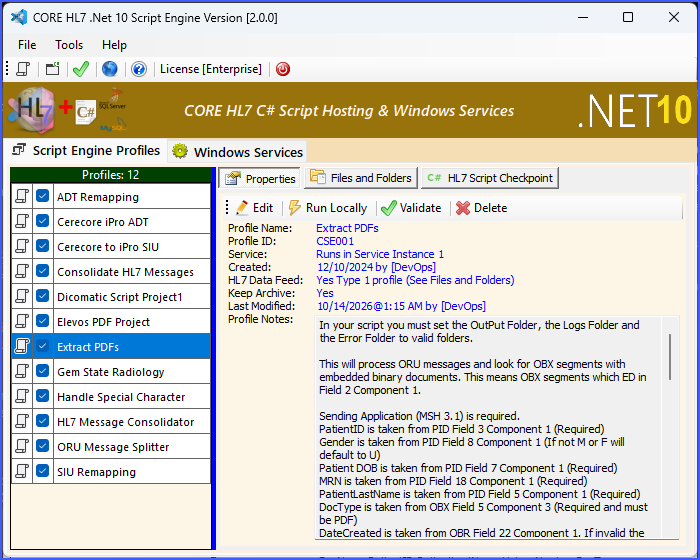Select the Elevos PDF Project profile name
The height and width of the screenshot is (560, 700).
point(103,322)
